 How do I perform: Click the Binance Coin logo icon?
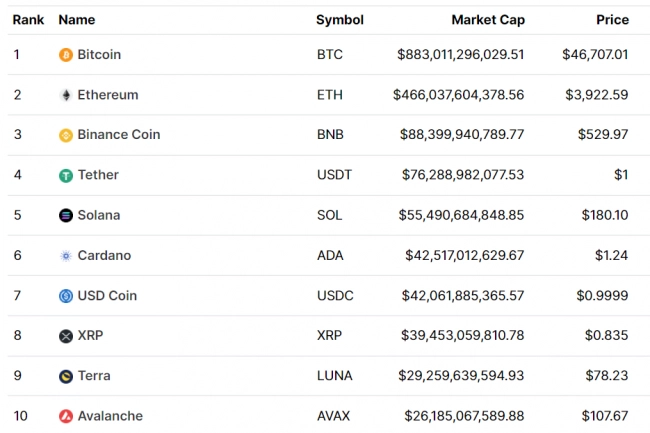[x=66, y=135]
